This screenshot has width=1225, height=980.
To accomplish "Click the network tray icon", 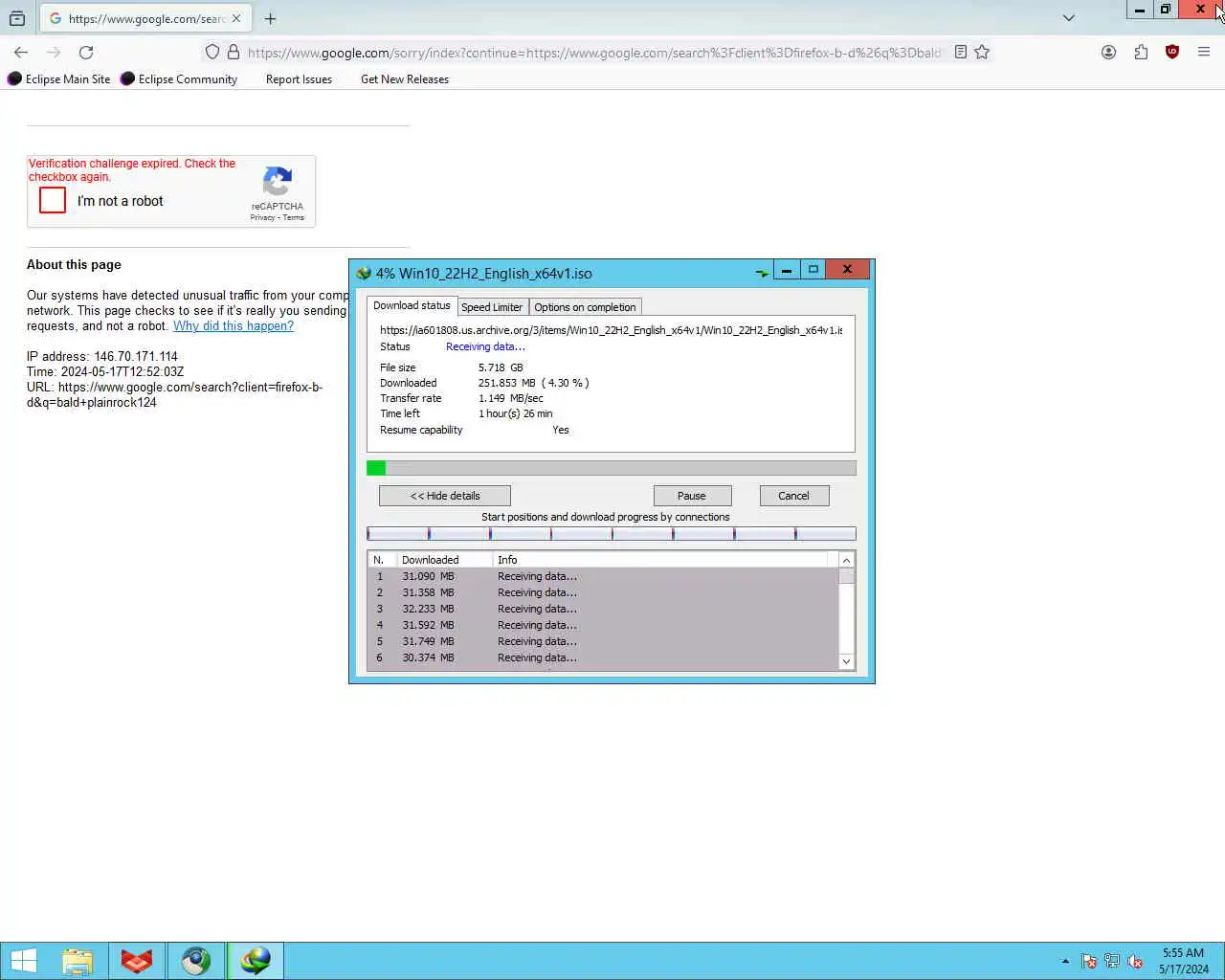I will click(x=1112, y=961).
